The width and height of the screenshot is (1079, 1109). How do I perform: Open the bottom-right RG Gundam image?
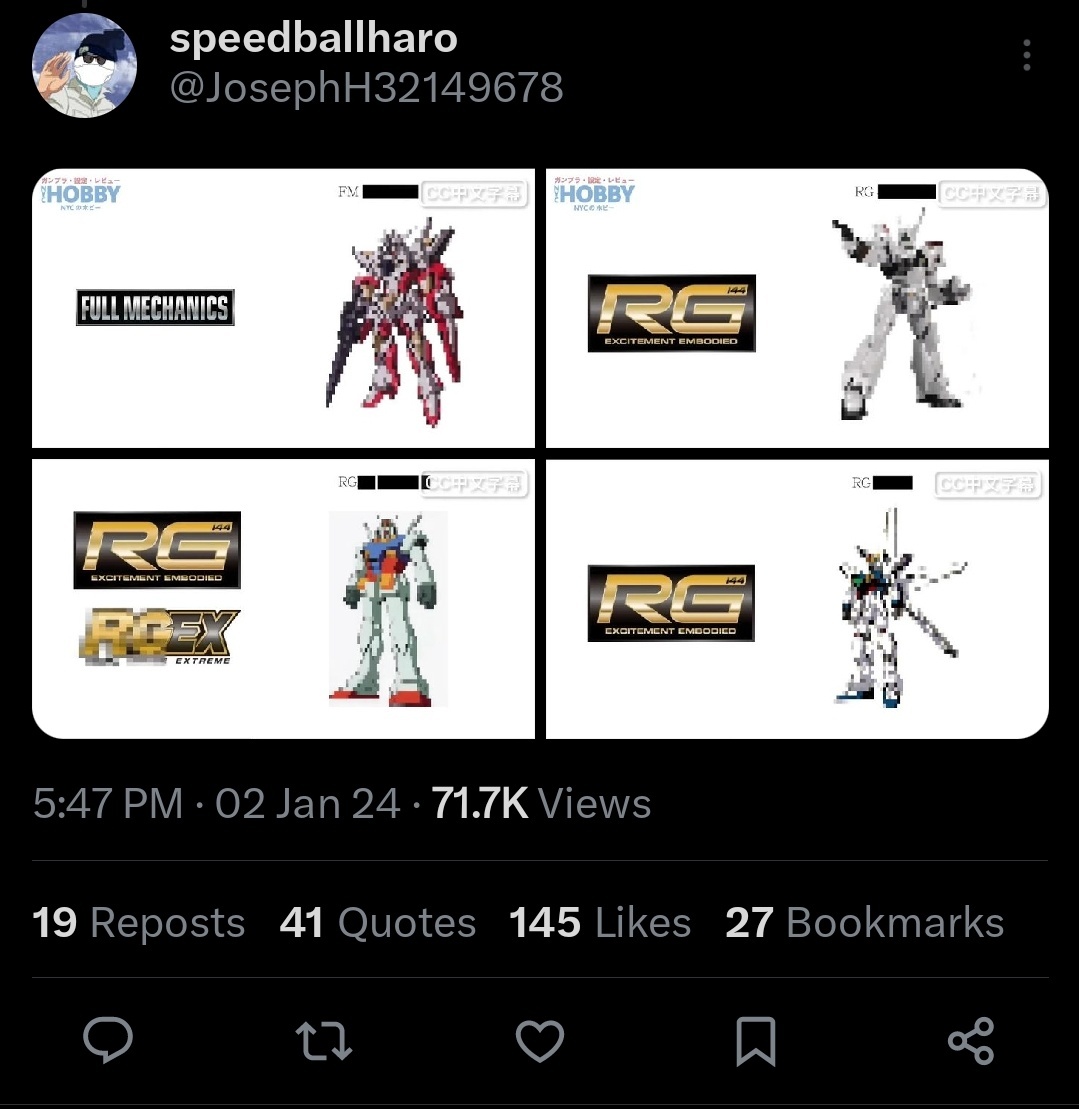pyautogui.click(x=798, y=599)
